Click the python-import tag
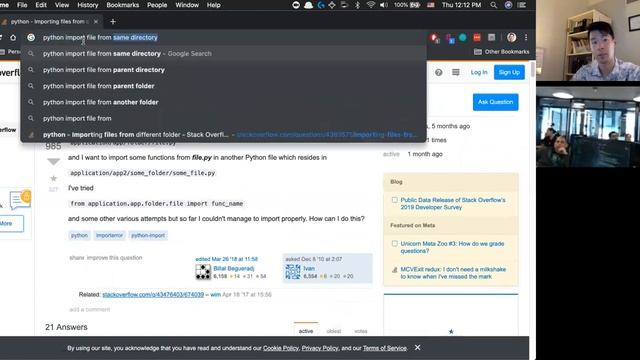The height and width of the screenshot is (360, 640). tap(148, 236)
